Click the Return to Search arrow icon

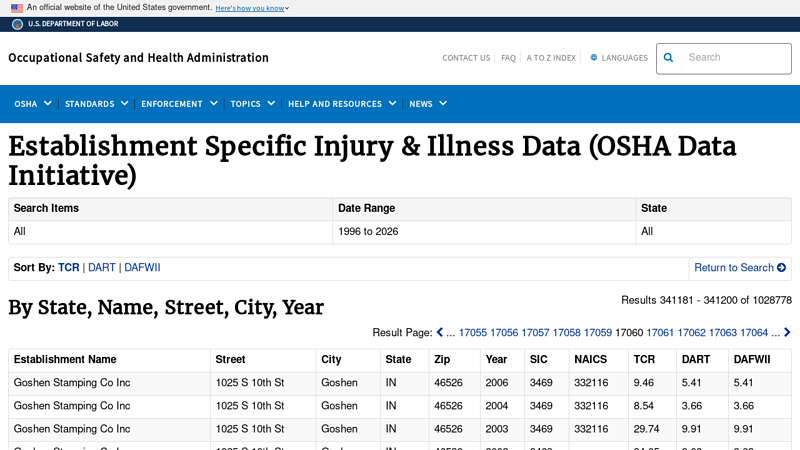[x=781, y=267]
